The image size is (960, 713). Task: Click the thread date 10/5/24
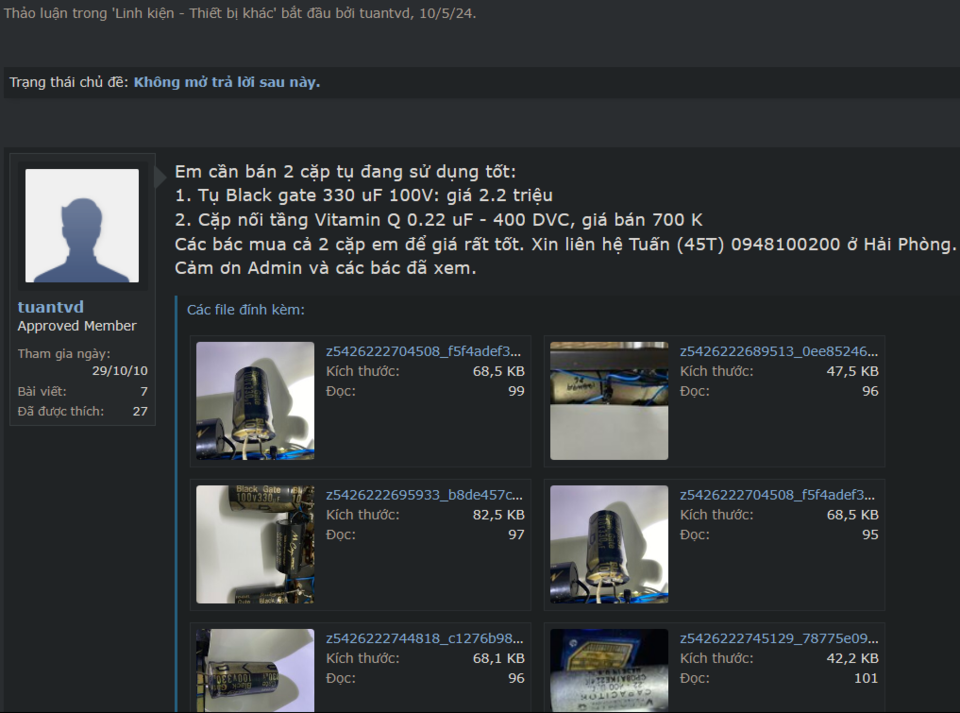(x=447, y=13)
